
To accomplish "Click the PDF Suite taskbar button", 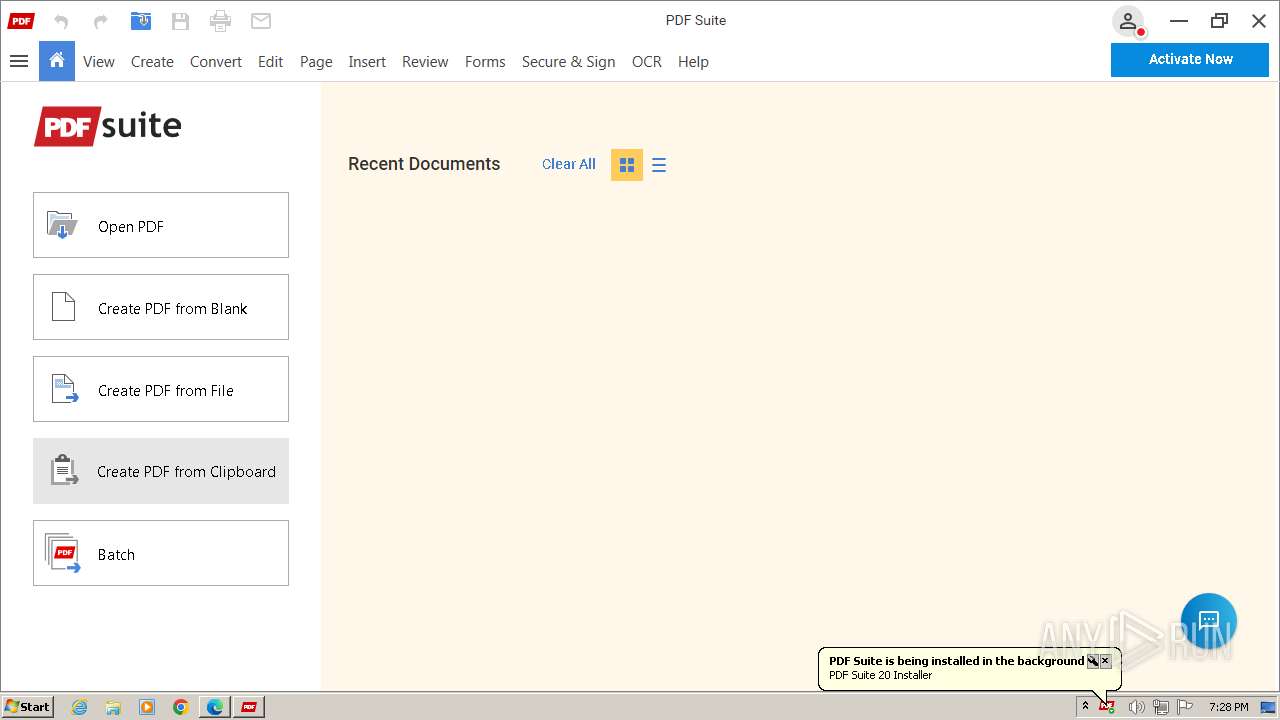I will [x=249, y=707].
